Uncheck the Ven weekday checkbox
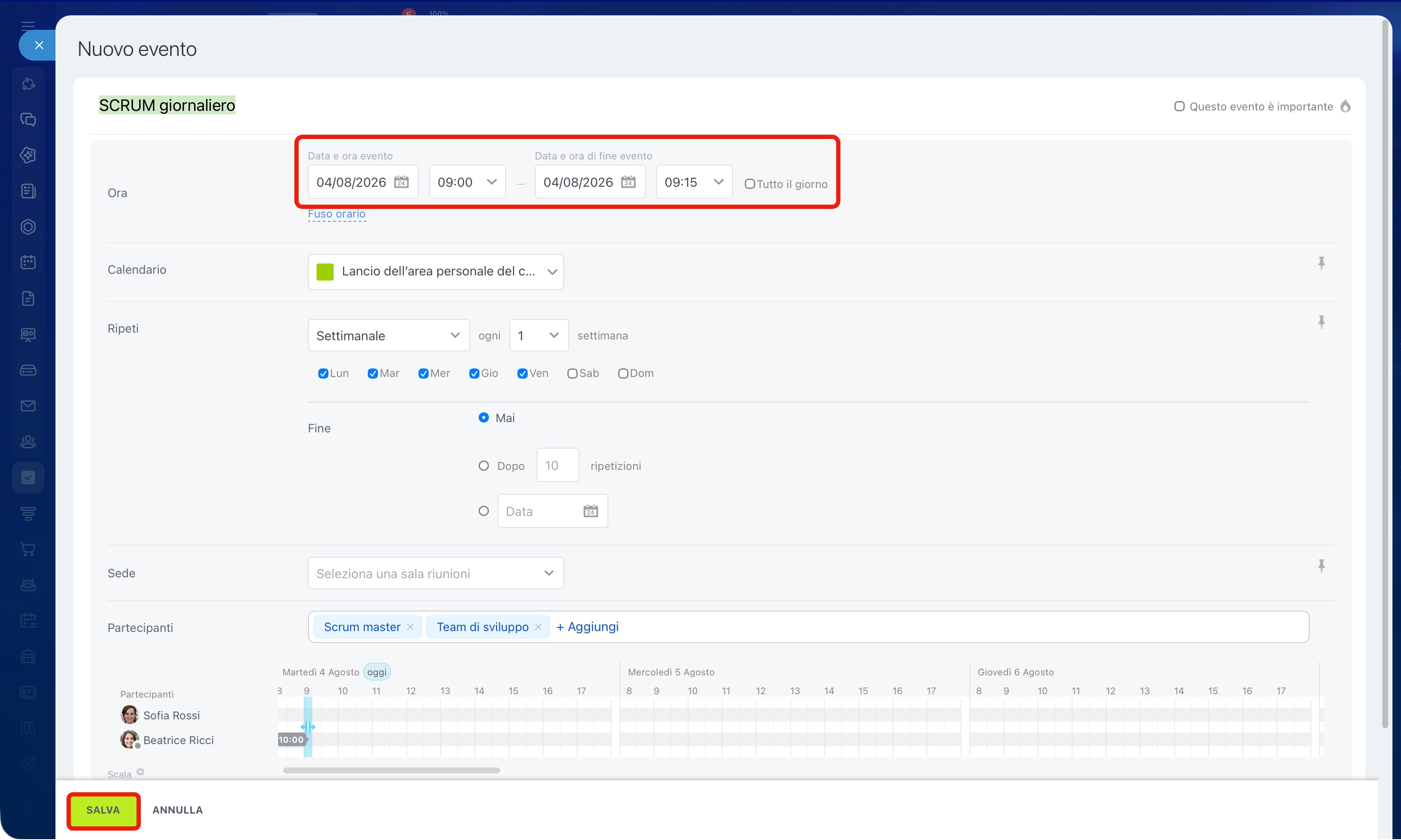 click(x=523, y=374)
